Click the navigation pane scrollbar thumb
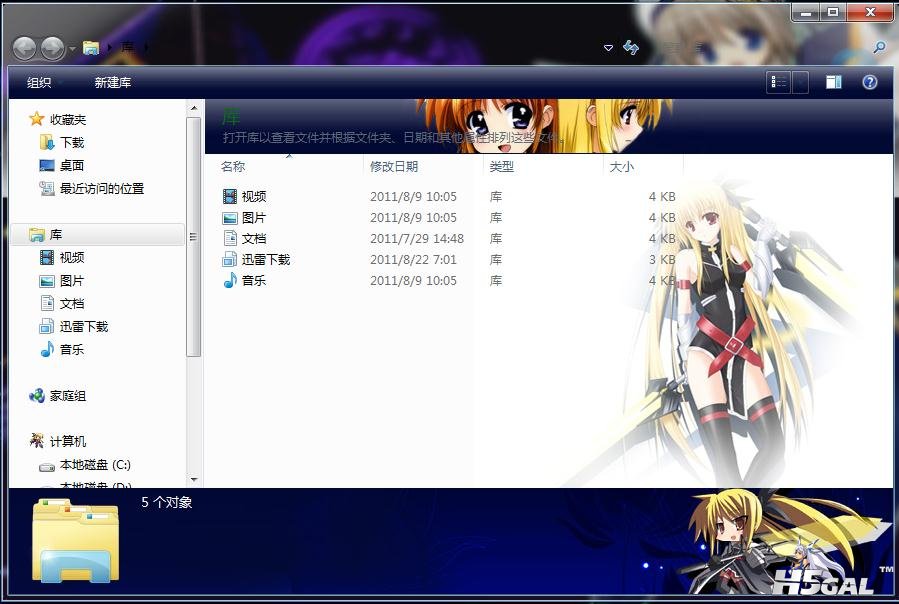 tap(194, 237)
